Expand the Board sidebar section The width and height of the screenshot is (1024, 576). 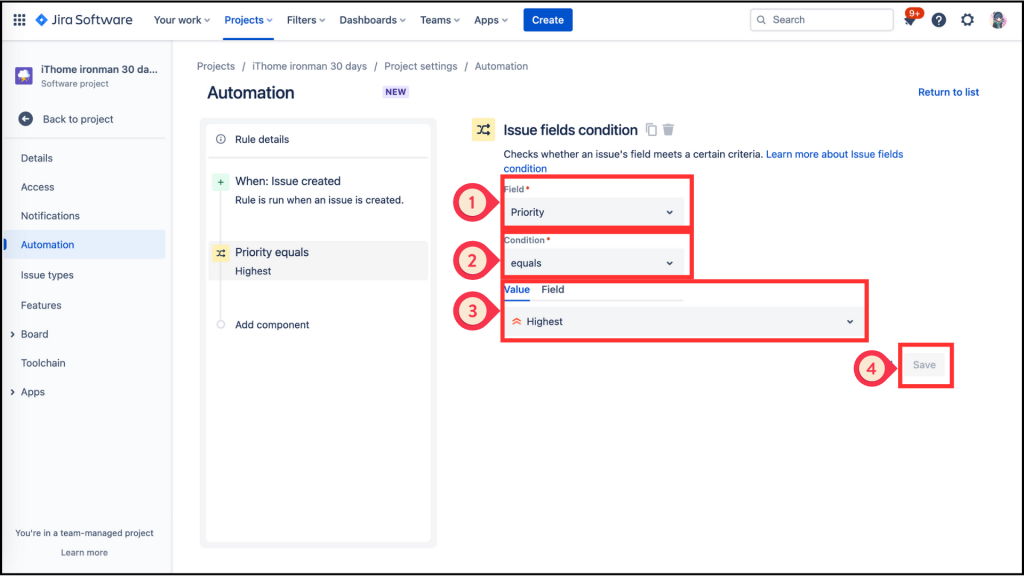point(12,334)
